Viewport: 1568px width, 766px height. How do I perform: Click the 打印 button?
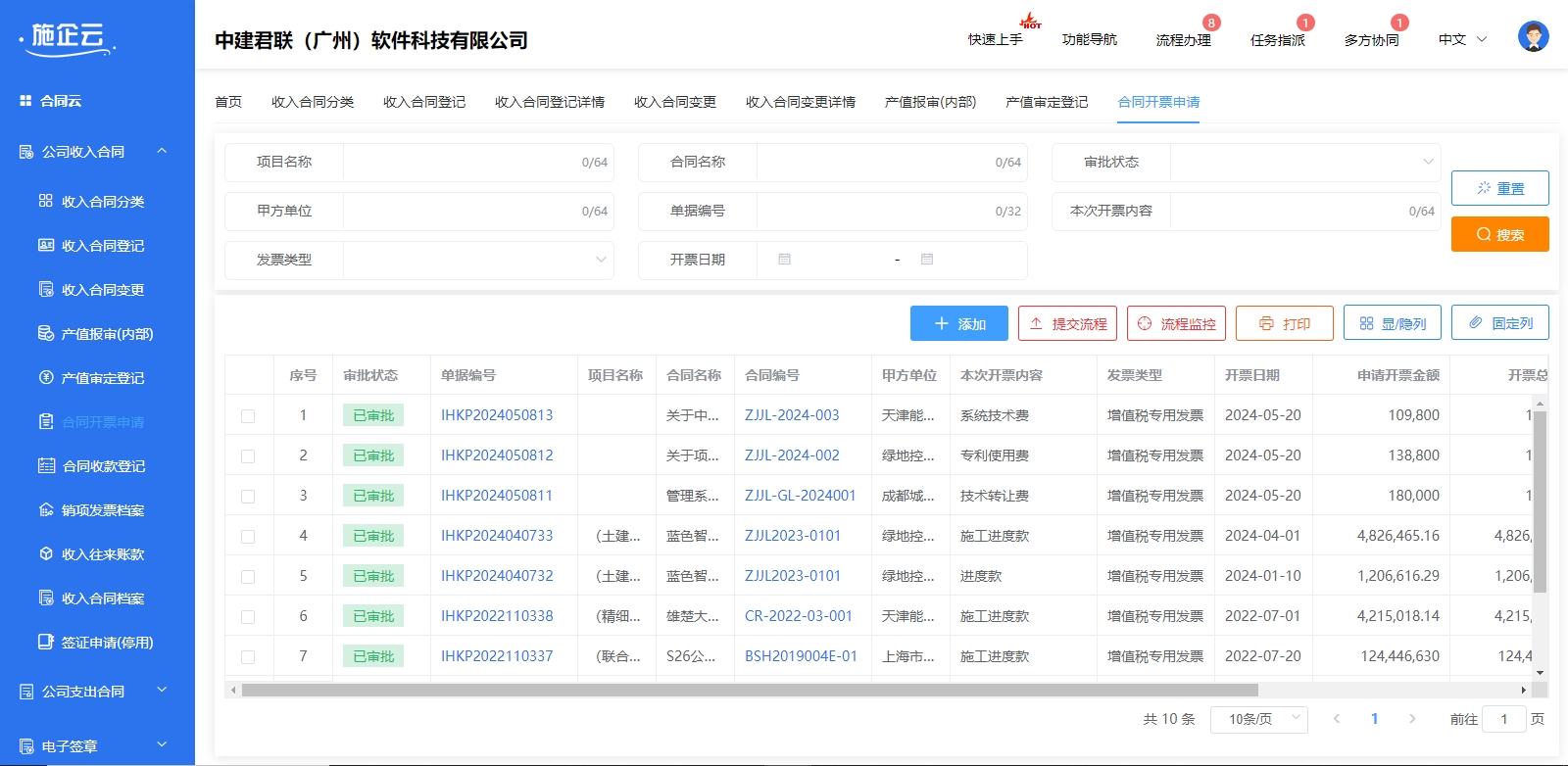1285,323
